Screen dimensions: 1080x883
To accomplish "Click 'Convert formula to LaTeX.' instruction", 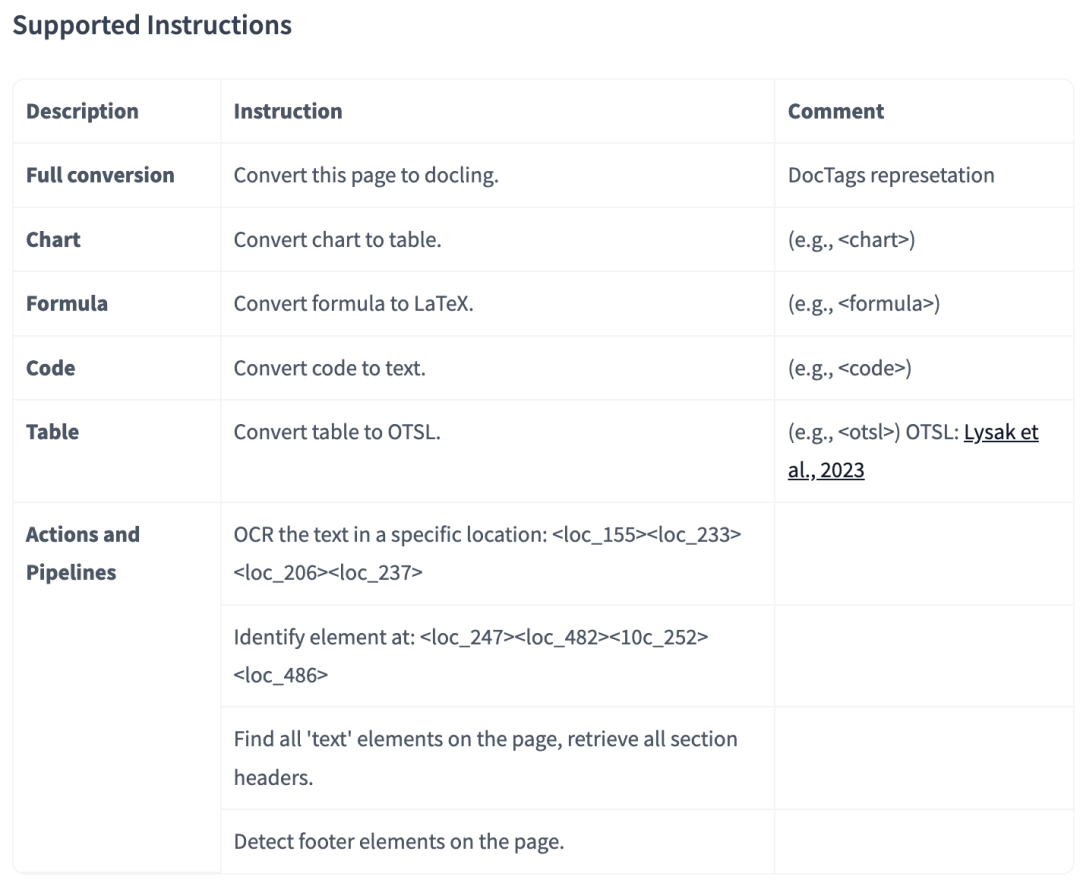I will [353, 303].
